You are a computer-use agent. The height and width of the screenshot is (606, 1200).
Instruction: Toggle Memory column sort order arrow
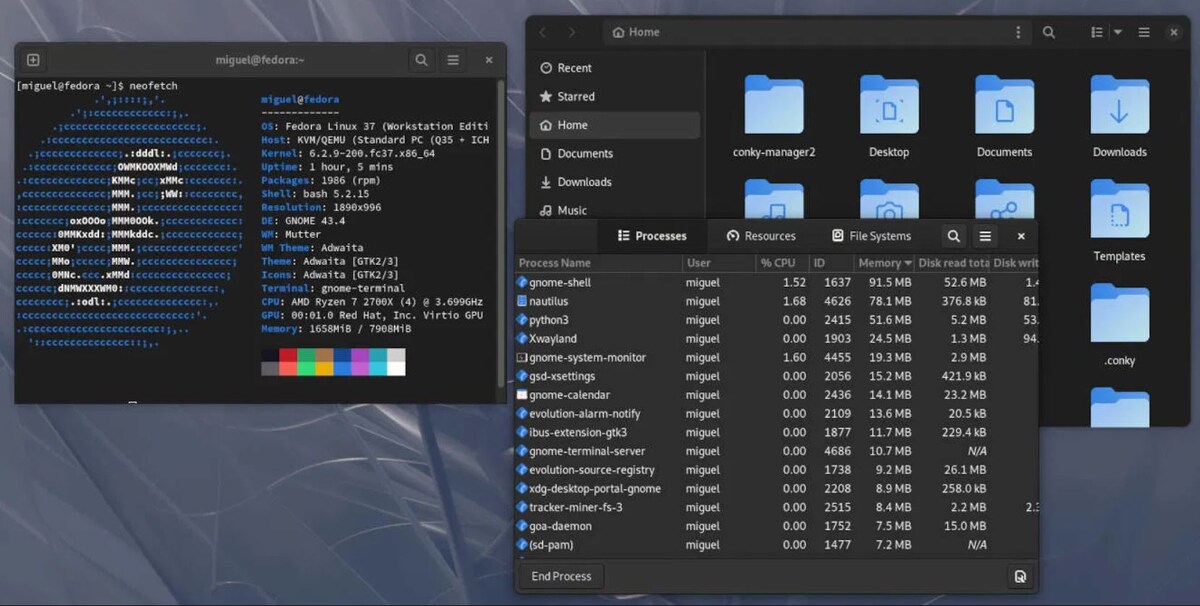pos(908,263)
